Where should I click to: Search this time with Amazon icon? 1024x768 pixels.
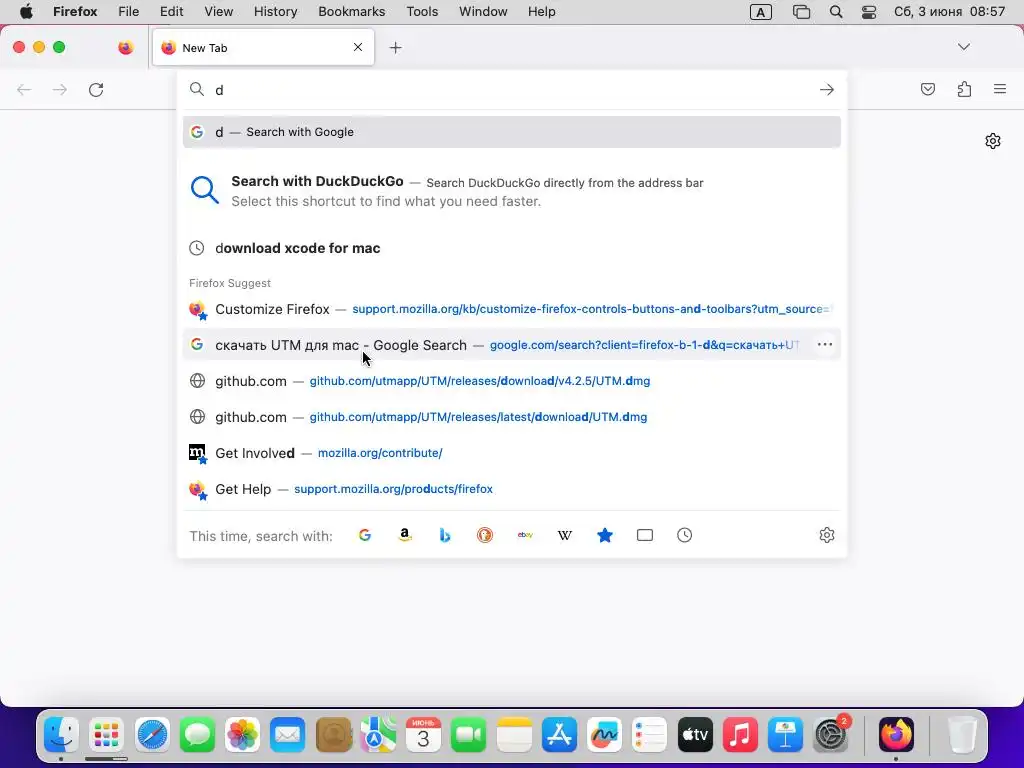coord(405,536)
